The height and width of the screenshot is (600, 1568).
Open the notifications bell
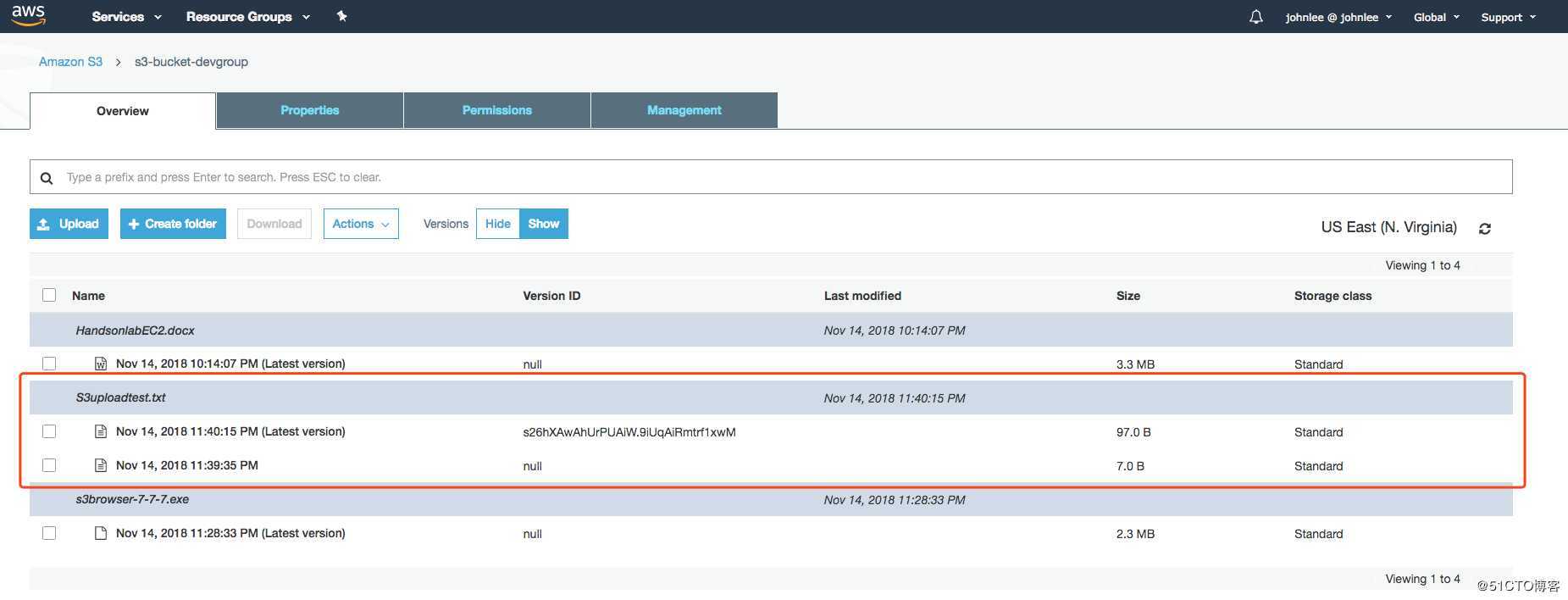click(x=1256, y=17)
